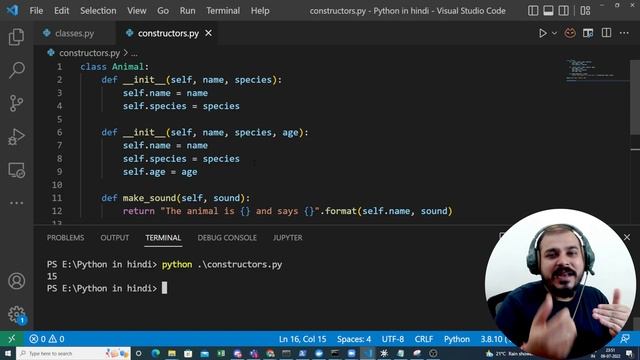Viewport: 640px width, 360px height.
Task: Change line endings via CRLF
Action: click(x=424, y=339)
